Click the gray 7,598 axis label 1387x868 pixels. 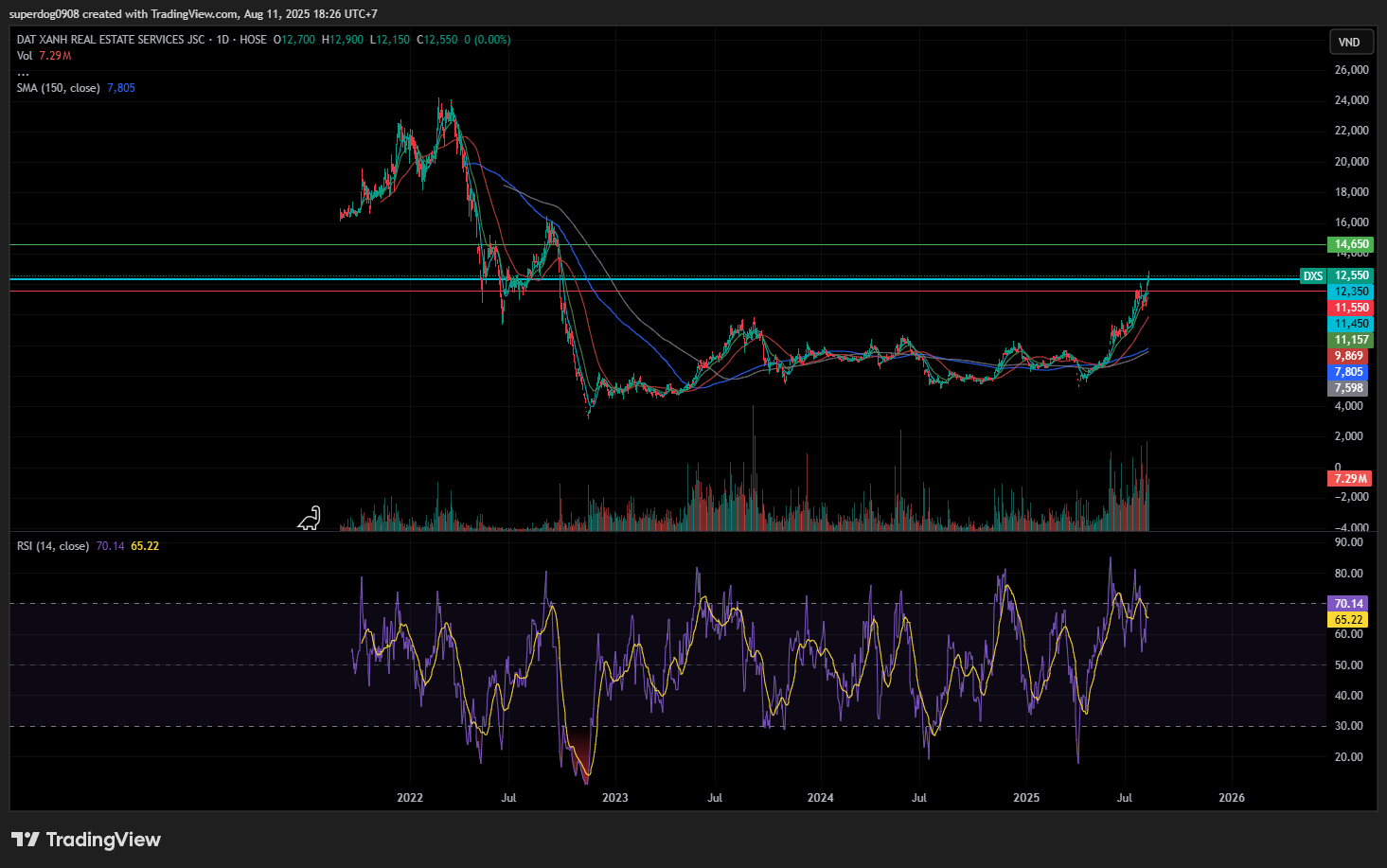pos(1349,388)
